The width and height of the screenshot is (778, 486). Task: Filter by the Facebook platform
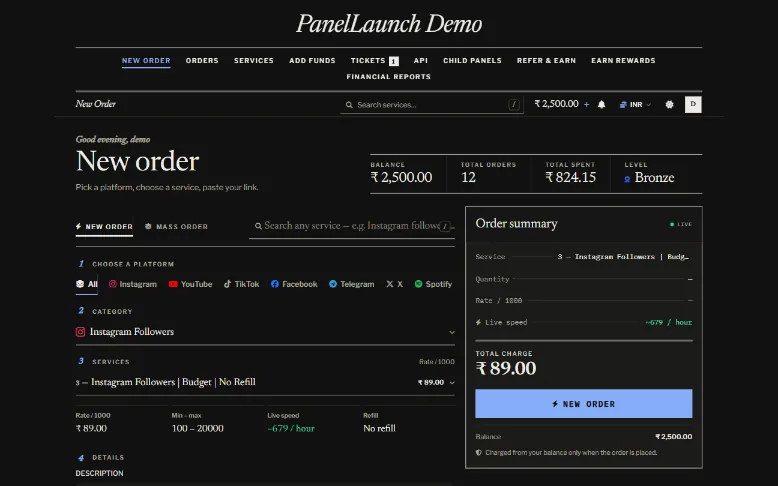pyautogui.click(x=294, y=284)
